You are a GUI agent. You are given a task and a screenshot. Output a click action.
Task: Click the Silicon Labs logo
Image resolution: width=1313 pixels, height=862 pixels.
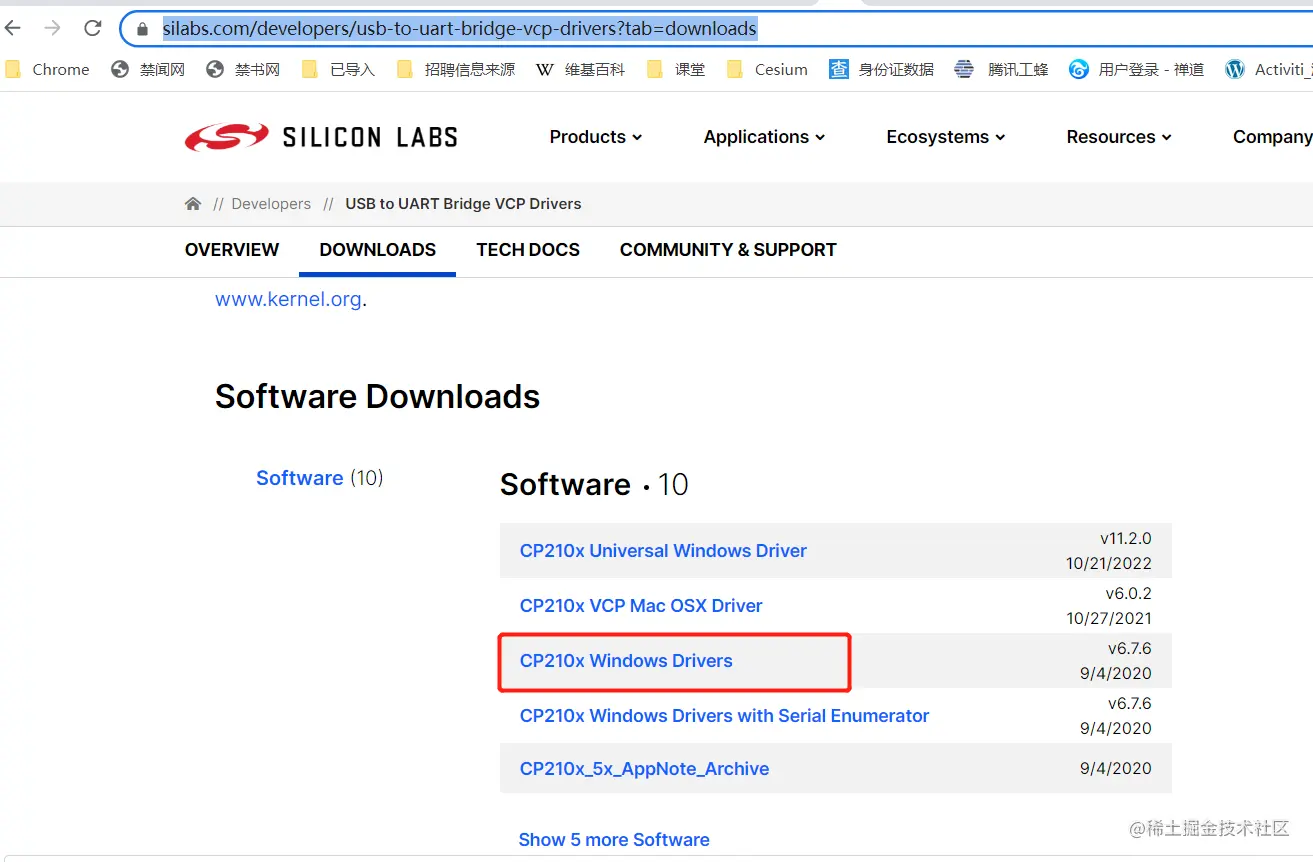pyautogui.click(x=321, y=137)
